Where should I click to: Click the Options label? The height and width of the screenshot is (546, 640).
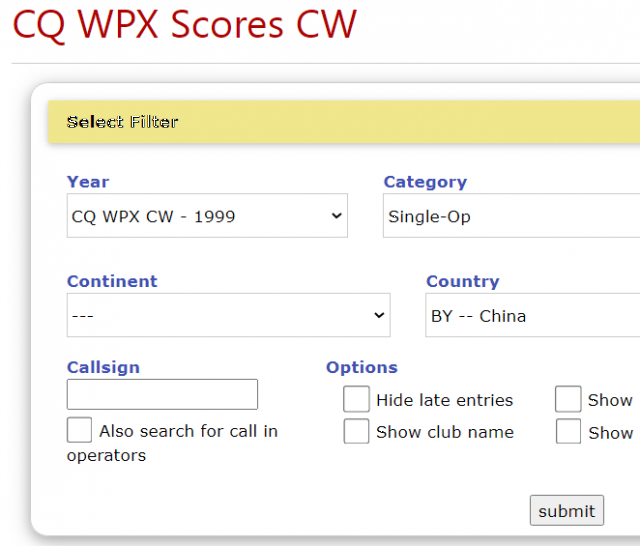click(x=362, y=367)
